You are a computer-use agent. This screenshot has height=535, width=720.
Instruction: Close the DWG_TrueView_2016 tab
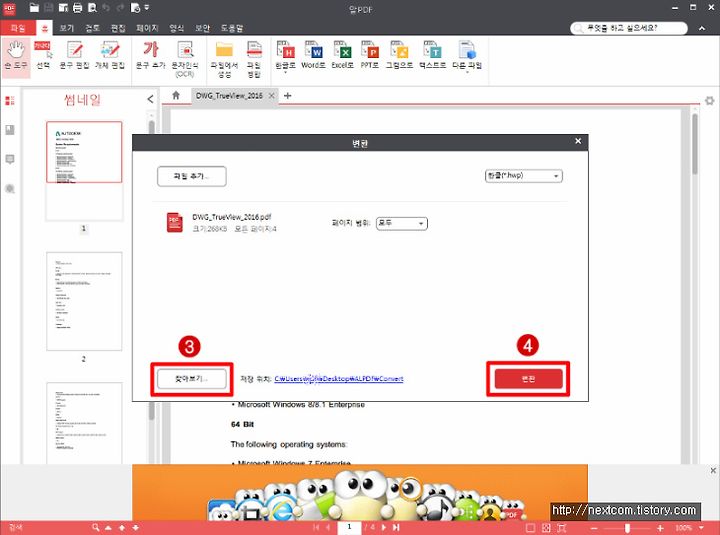(271, 96)
